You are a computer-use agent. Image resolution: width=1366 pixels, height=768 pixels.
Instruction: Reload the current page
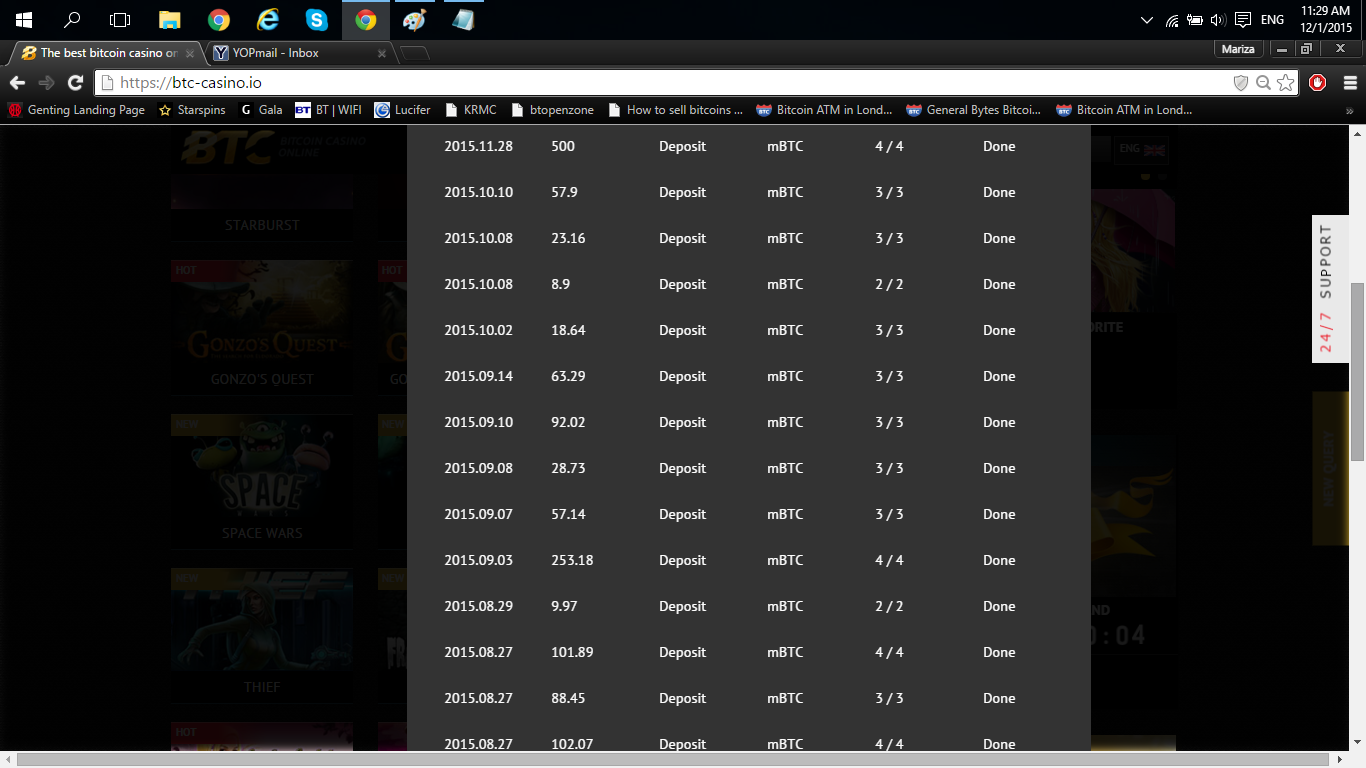coord(75,83)
